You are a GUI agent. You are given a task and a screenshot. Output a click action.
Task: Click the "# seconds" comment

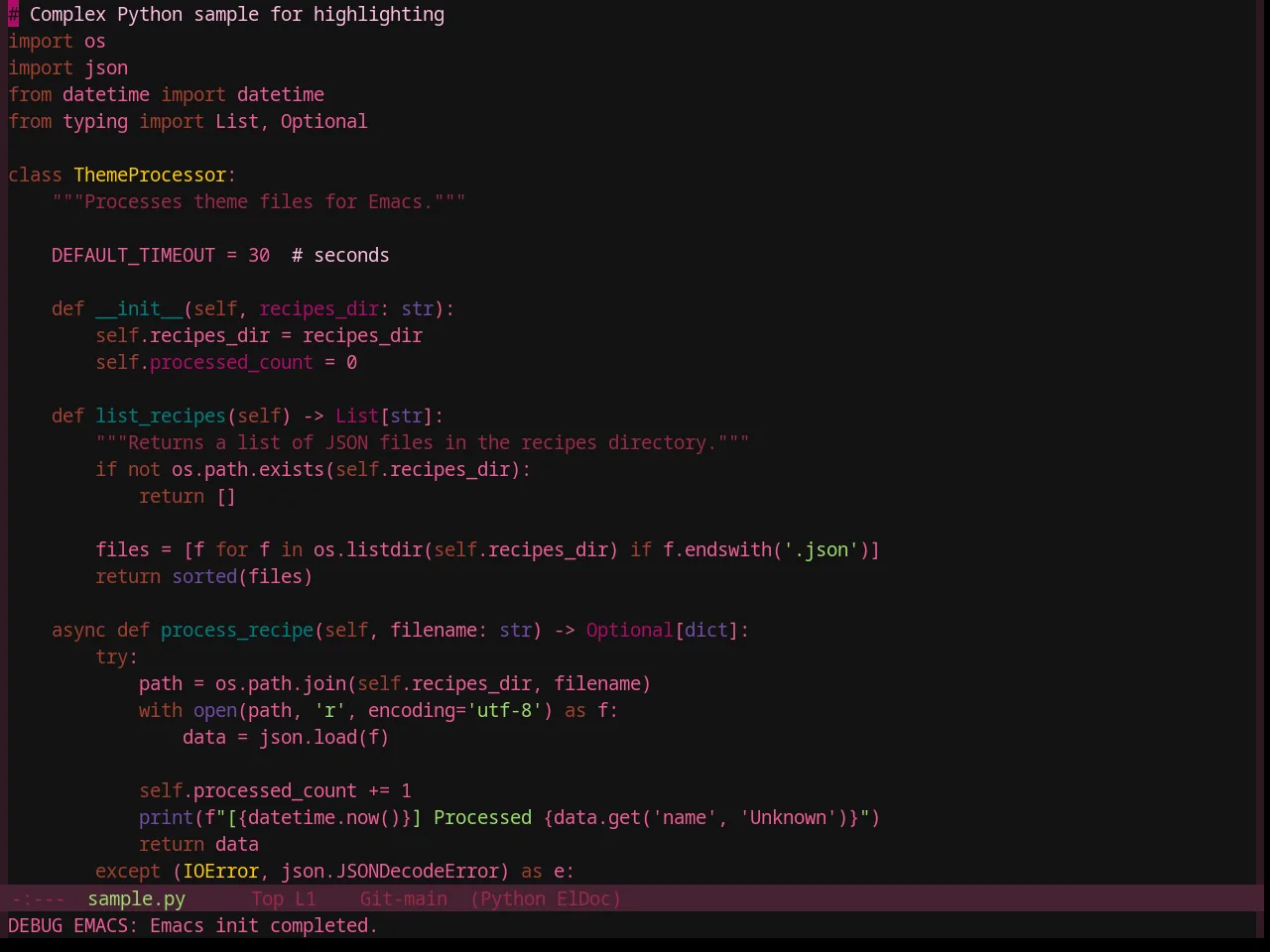340,255
